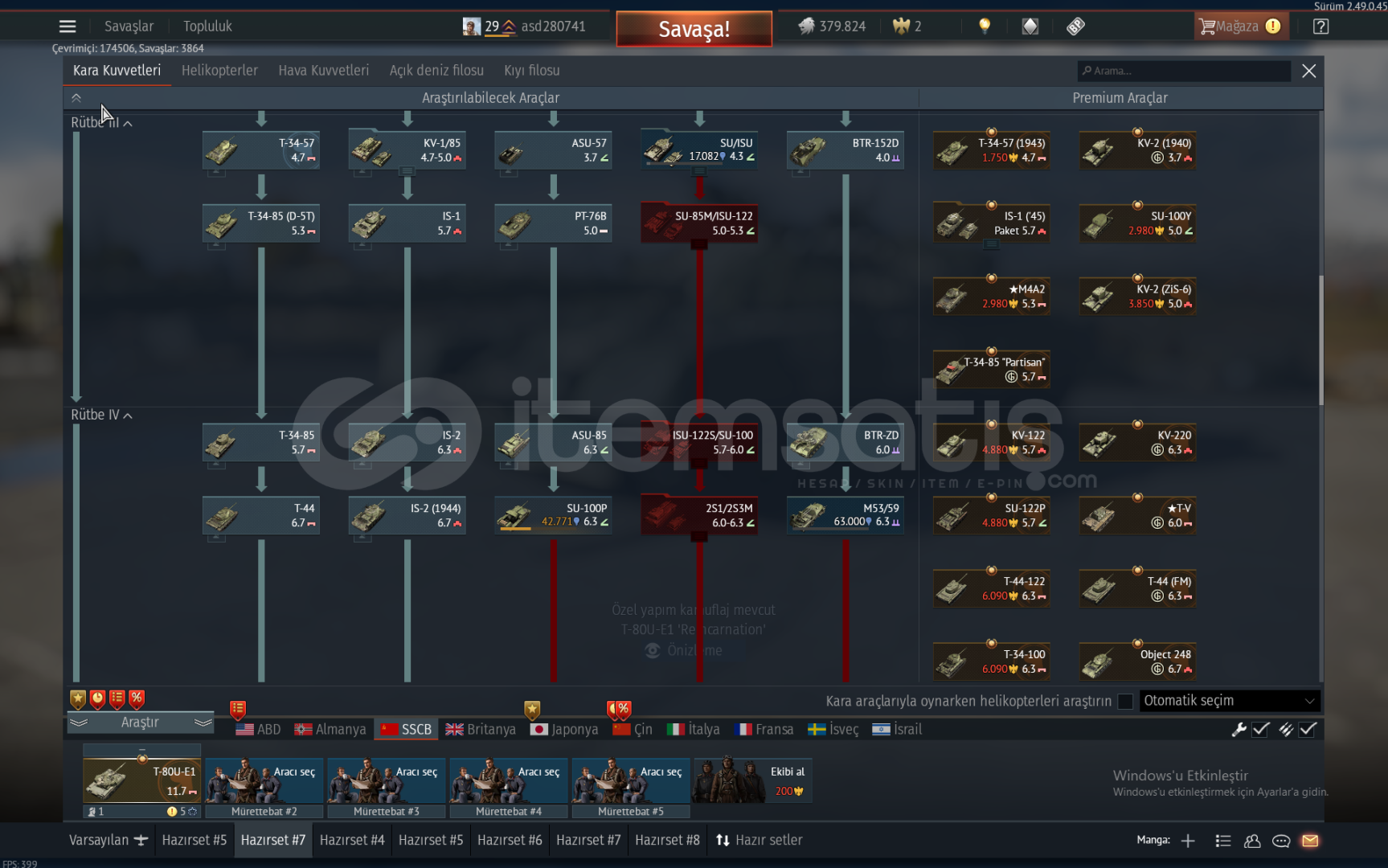Click the light bulb hints icon
Viewport: 1388px width, 868px height.
pyautogui.click(x=985, y=27)
